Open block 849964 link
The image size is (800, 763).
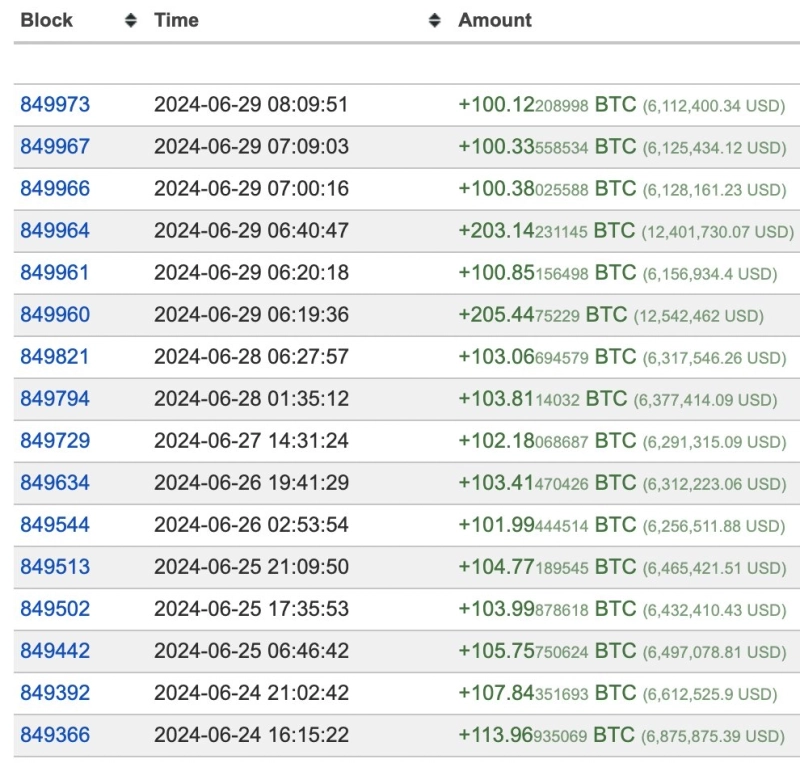pos(55,231)
